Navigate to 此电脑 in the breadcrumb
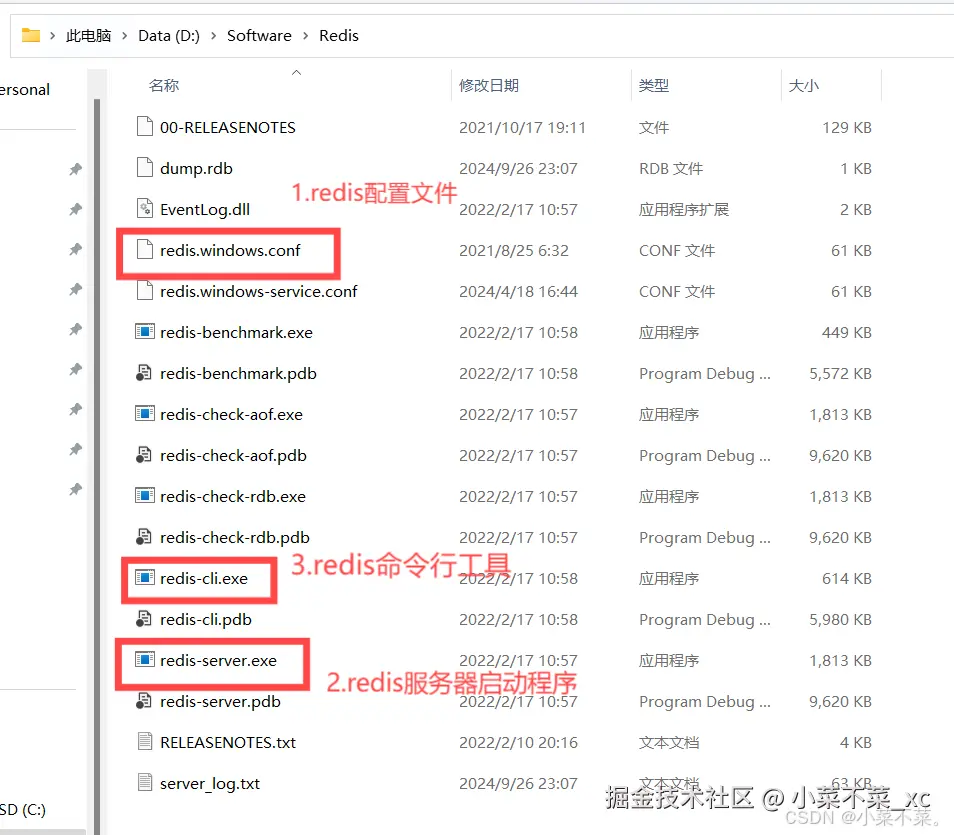Viewport: 954px width, 835px height. click(89, 36)
